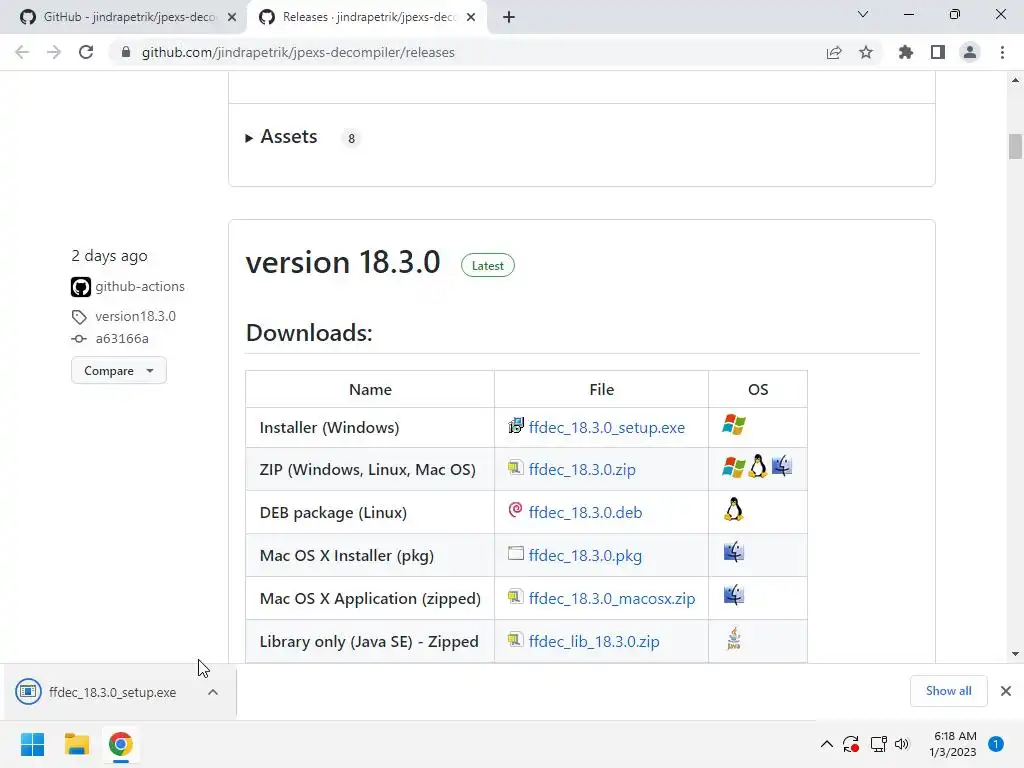This screenshot has height=768, width=1024.
Task: Close the downloads bar
Action: [1006, 691]
